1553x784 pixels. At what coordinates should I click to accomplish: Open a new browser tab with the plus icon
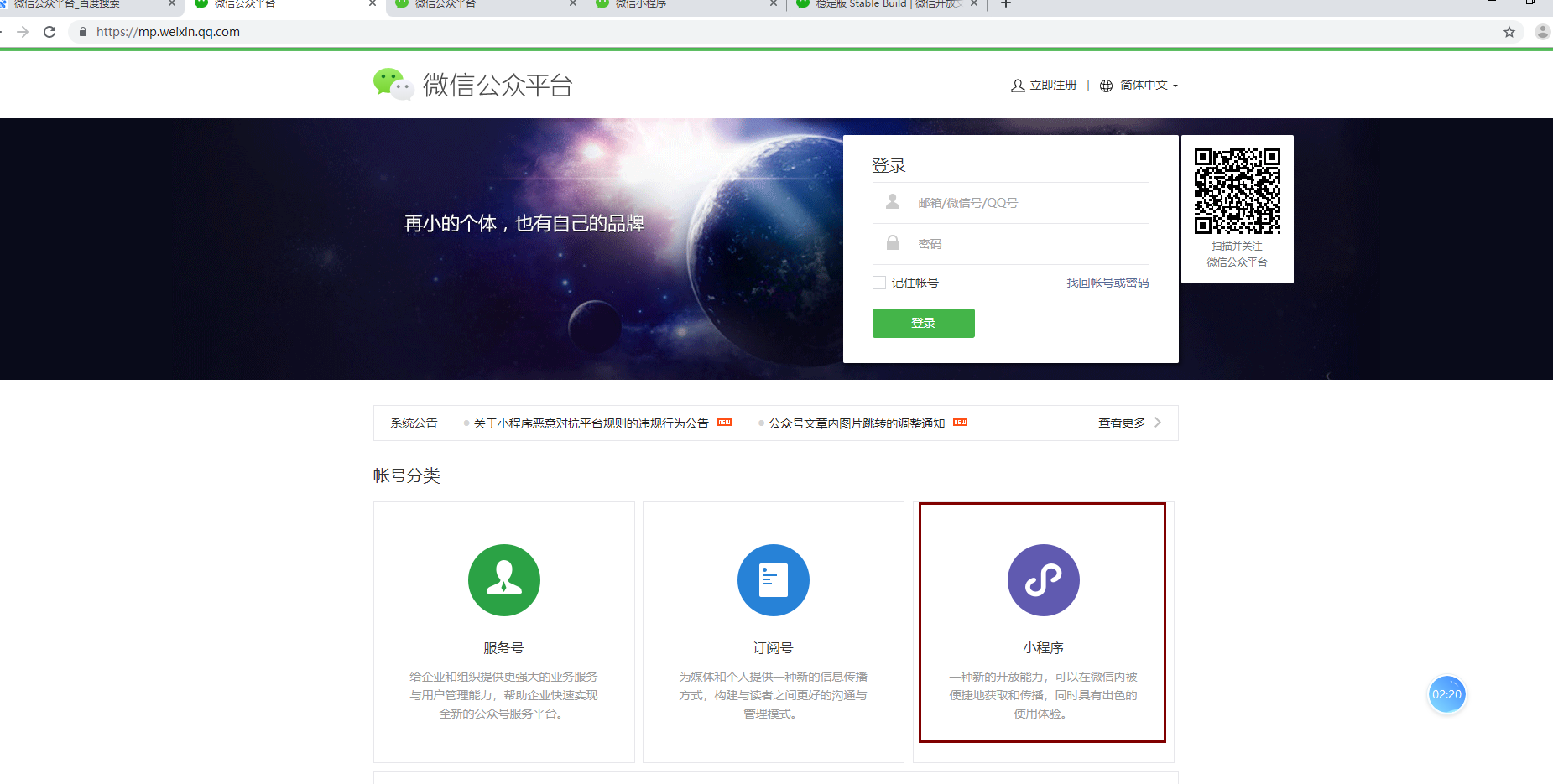tap(1006, 4)
